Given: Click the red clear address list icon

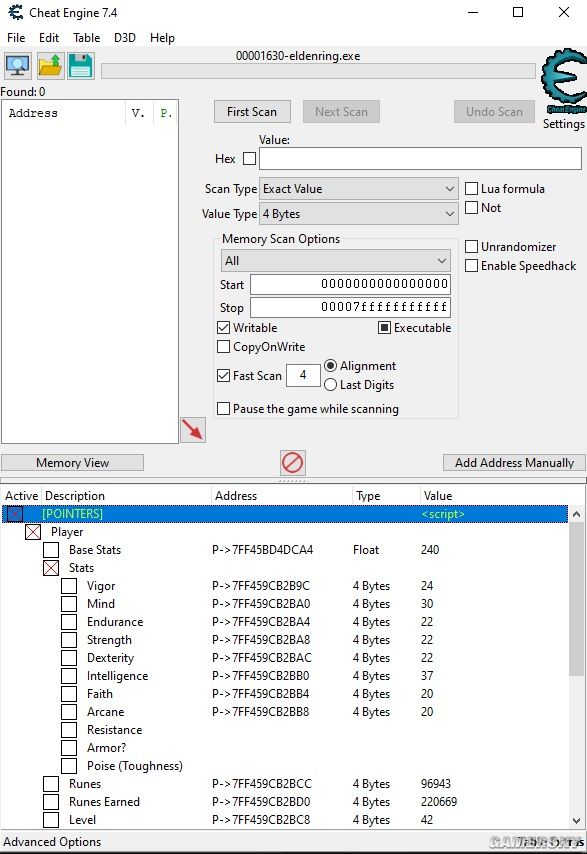Looking at the screenshot, I should click(x=292, y=463).
